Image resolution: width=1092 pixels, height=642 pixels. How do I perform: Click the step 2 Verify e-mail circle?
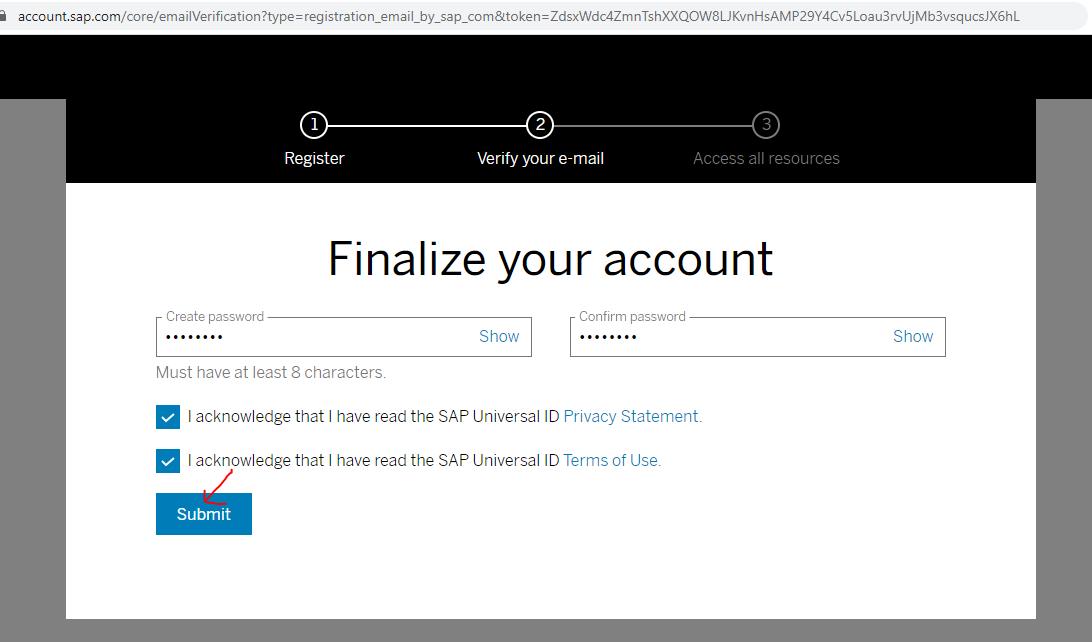pyautogui.click(x=540, y=125)
